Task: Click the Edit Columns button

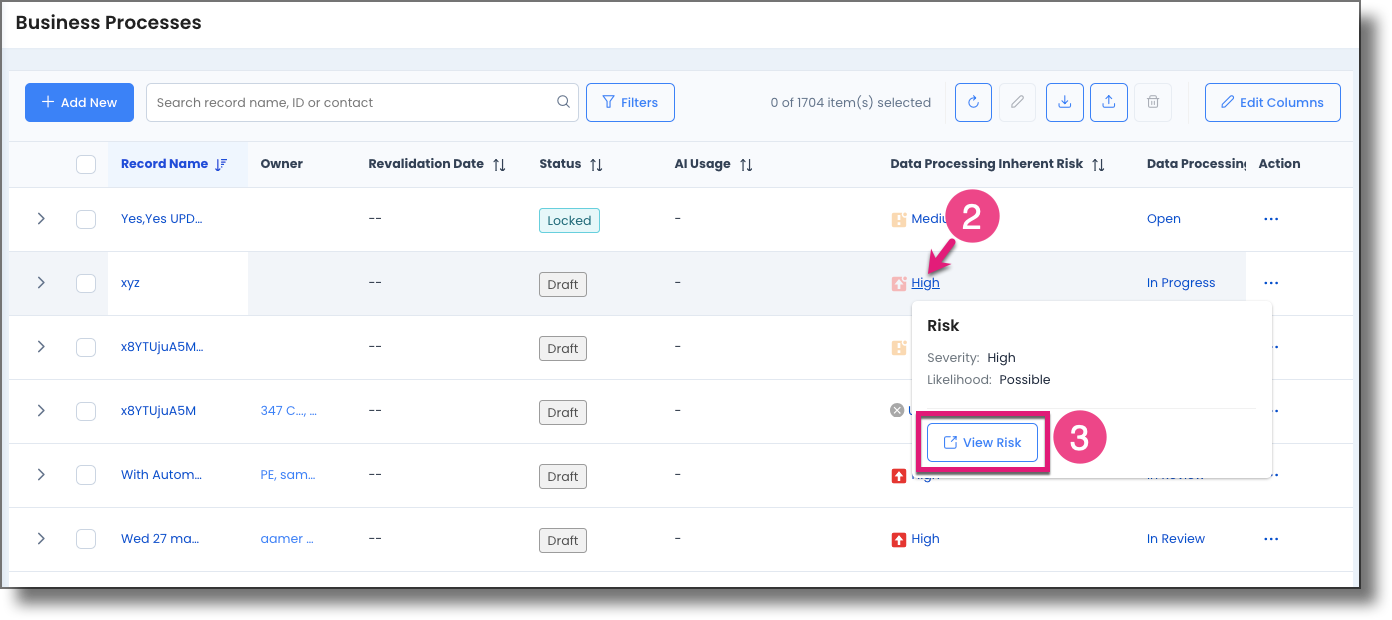Action: (x=1272, y=102)
